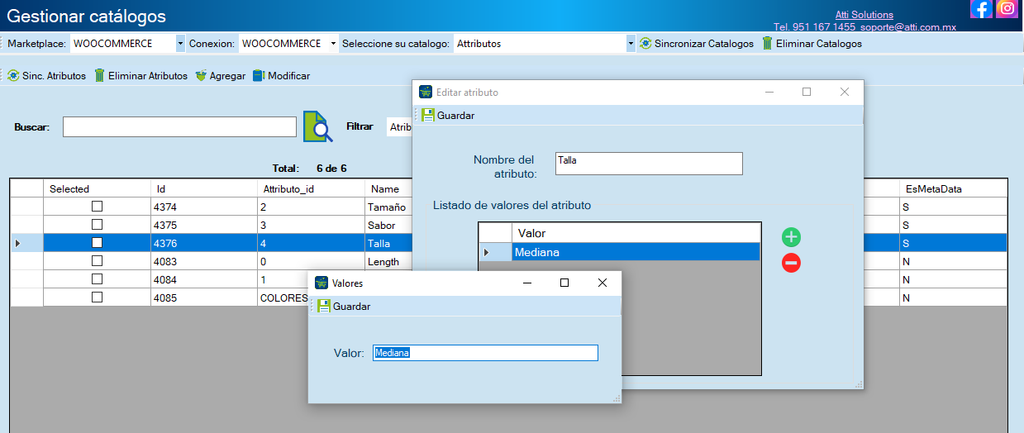Click the Sinc. Atributos toolbar label
This screenshot has width=1024, height=433.
click(x=54, y=76)
